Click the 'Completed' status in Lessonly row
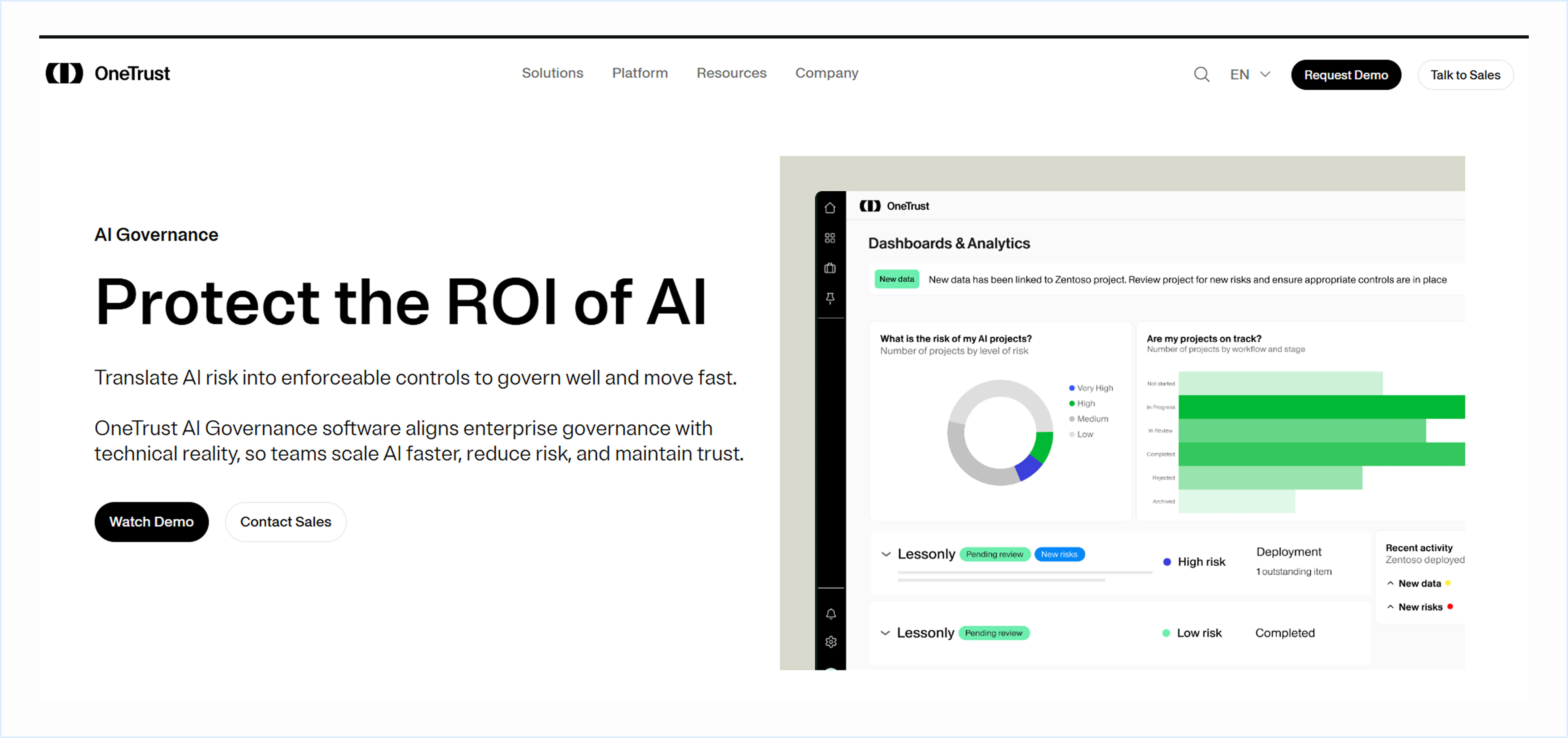The height and width of the screenshot is (738, 1568). click(1285, 633)
